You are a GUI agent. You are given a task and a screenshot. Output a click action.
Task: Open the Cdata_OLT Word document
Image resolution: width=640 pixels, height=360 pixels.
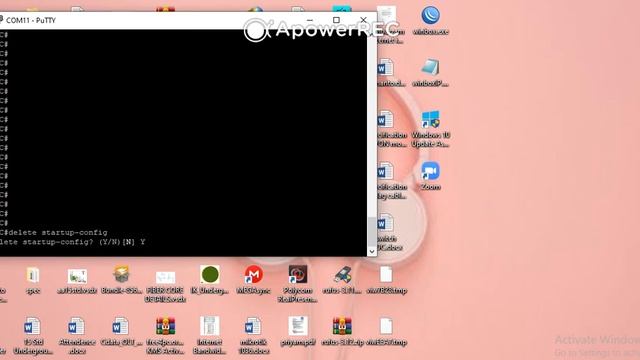point(121,331)
